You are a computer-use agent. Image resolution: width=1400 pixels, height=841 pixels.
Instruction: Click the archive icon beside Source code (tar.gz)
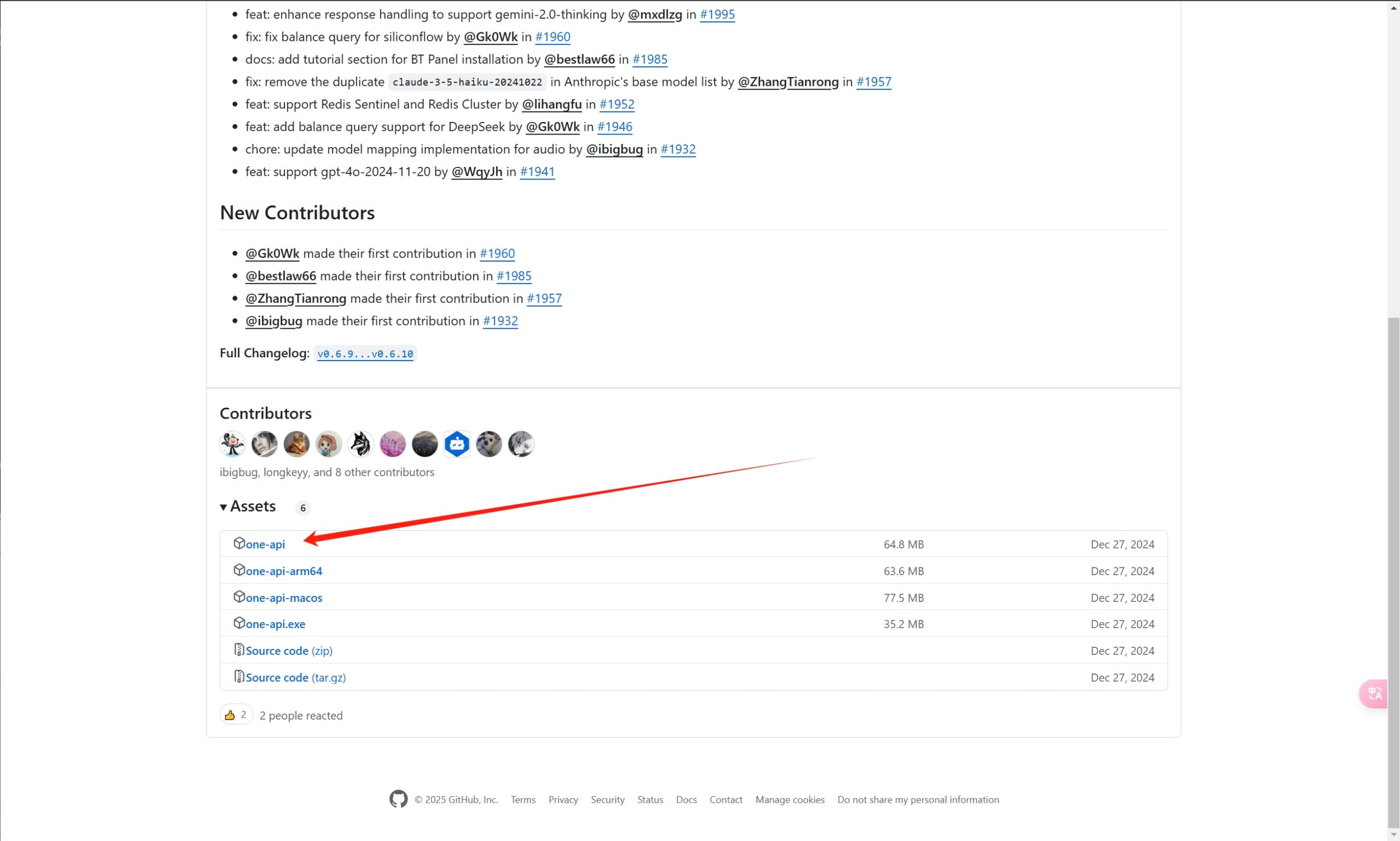coord(239,676)
